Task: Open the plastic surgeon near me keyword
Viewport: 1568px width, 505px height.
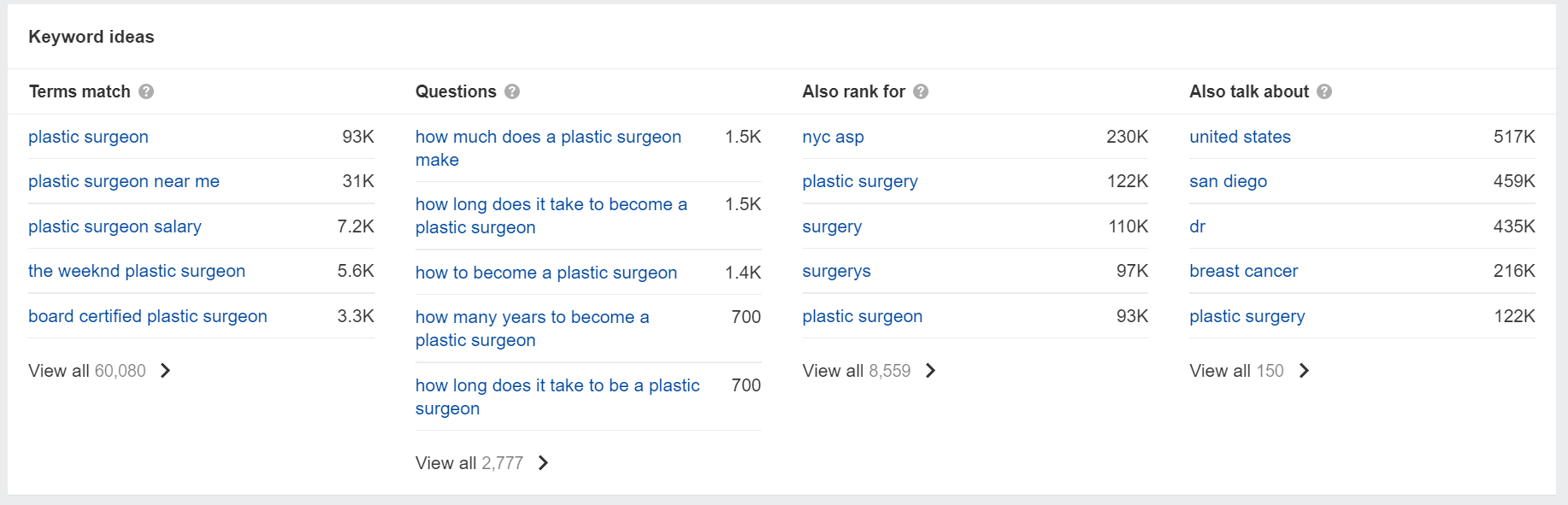Action: (x=124, y=181)
